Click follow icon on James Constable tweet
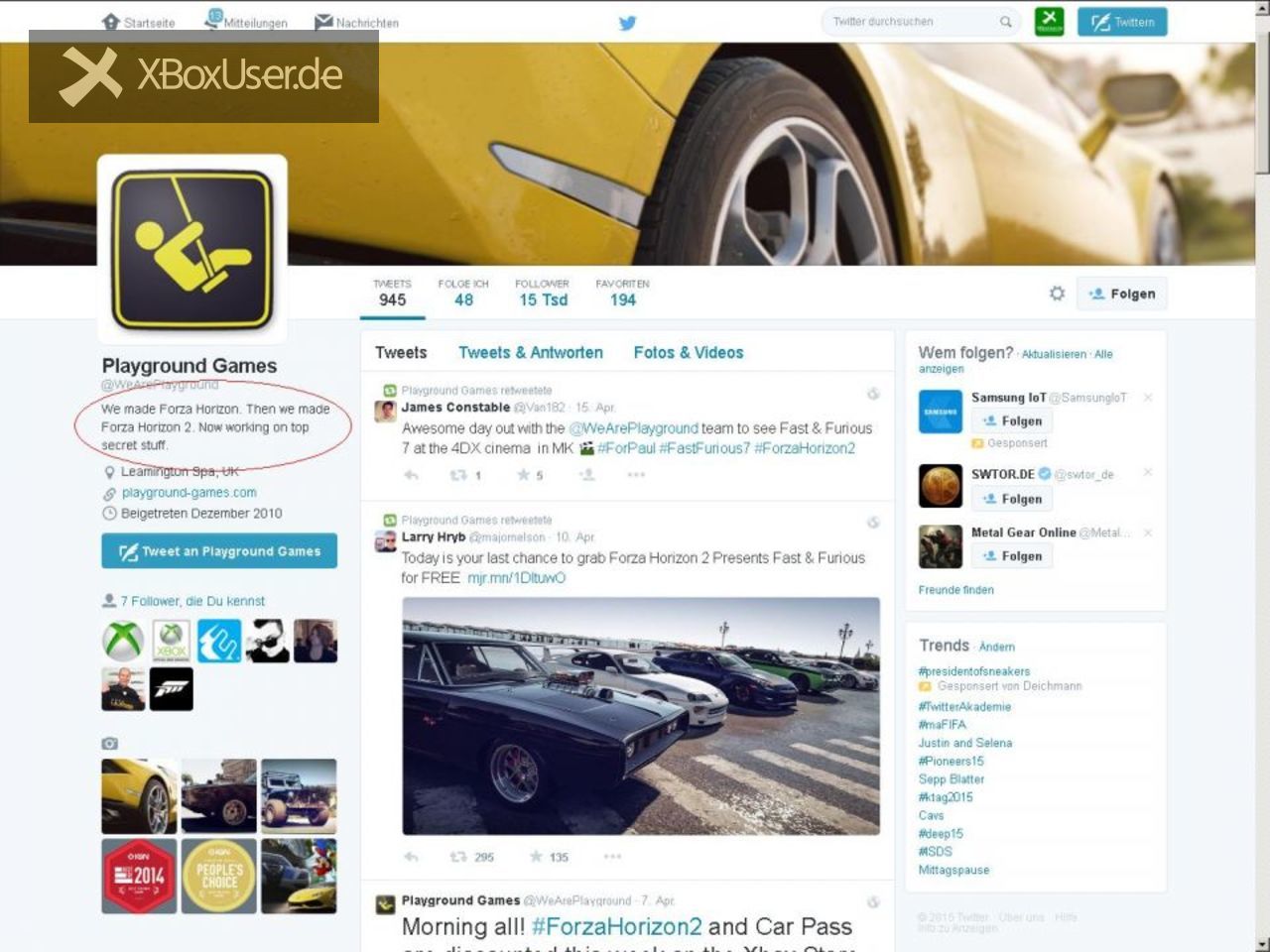 586,475
